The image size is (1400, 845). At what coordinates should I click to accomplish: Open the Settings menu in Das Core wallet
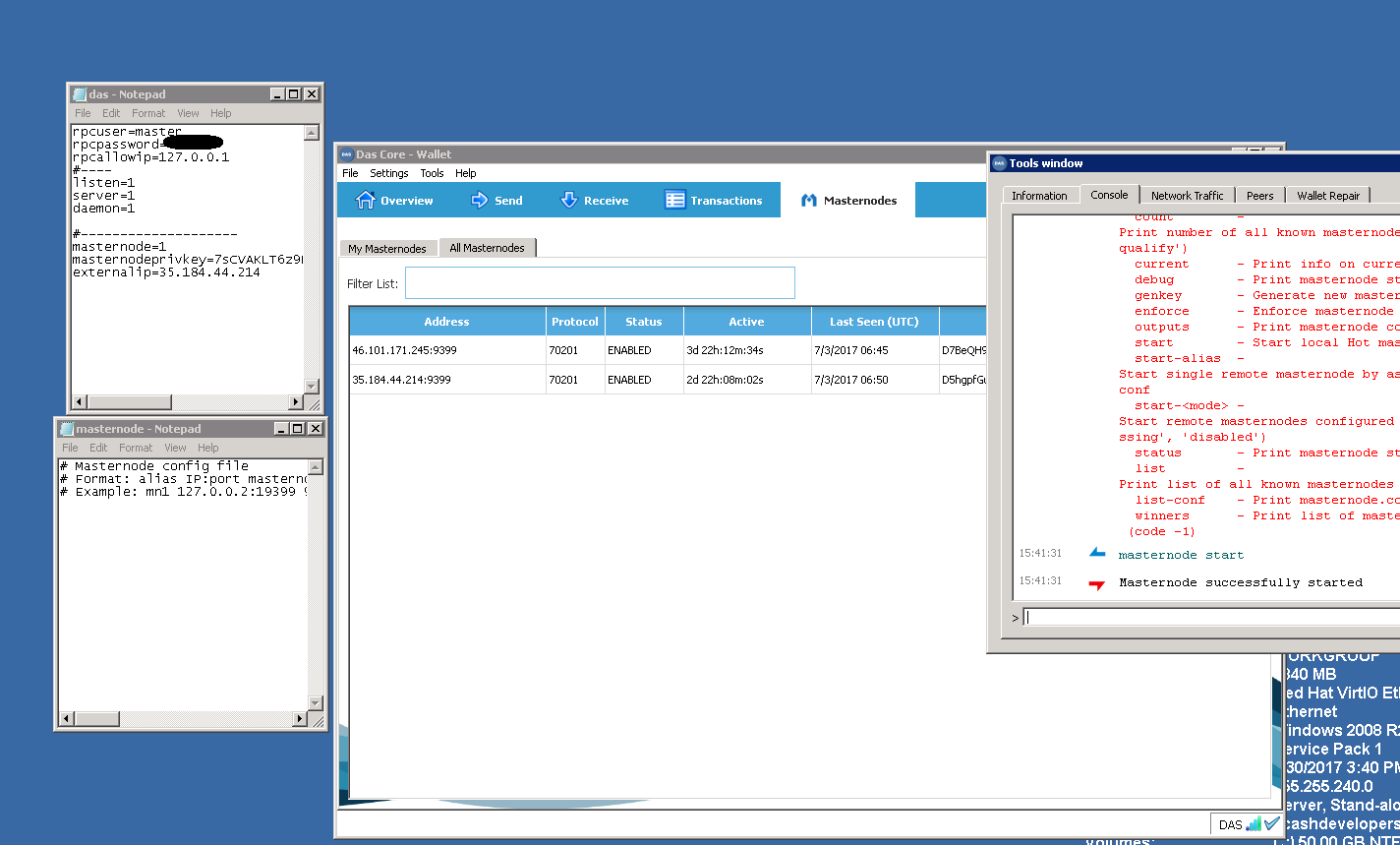coord(388,173)
